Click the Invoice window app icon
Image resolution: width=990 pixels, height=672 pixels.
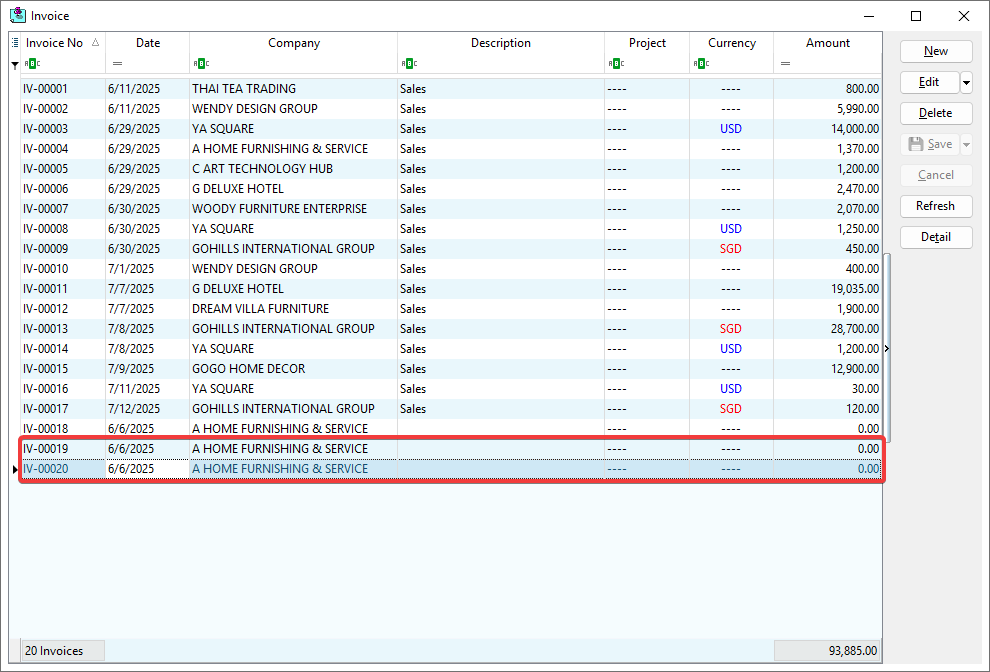[18, 15]
